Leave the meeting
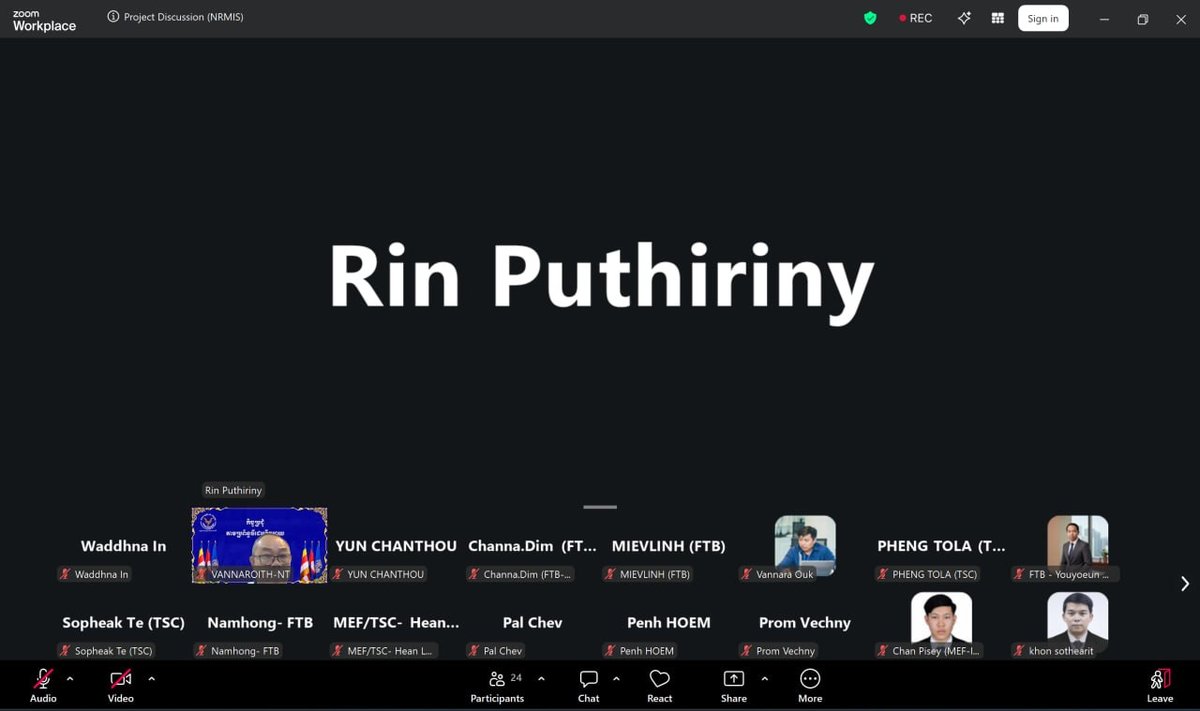The width and height of the screenshot is (1200, 711). (1160, 685)
